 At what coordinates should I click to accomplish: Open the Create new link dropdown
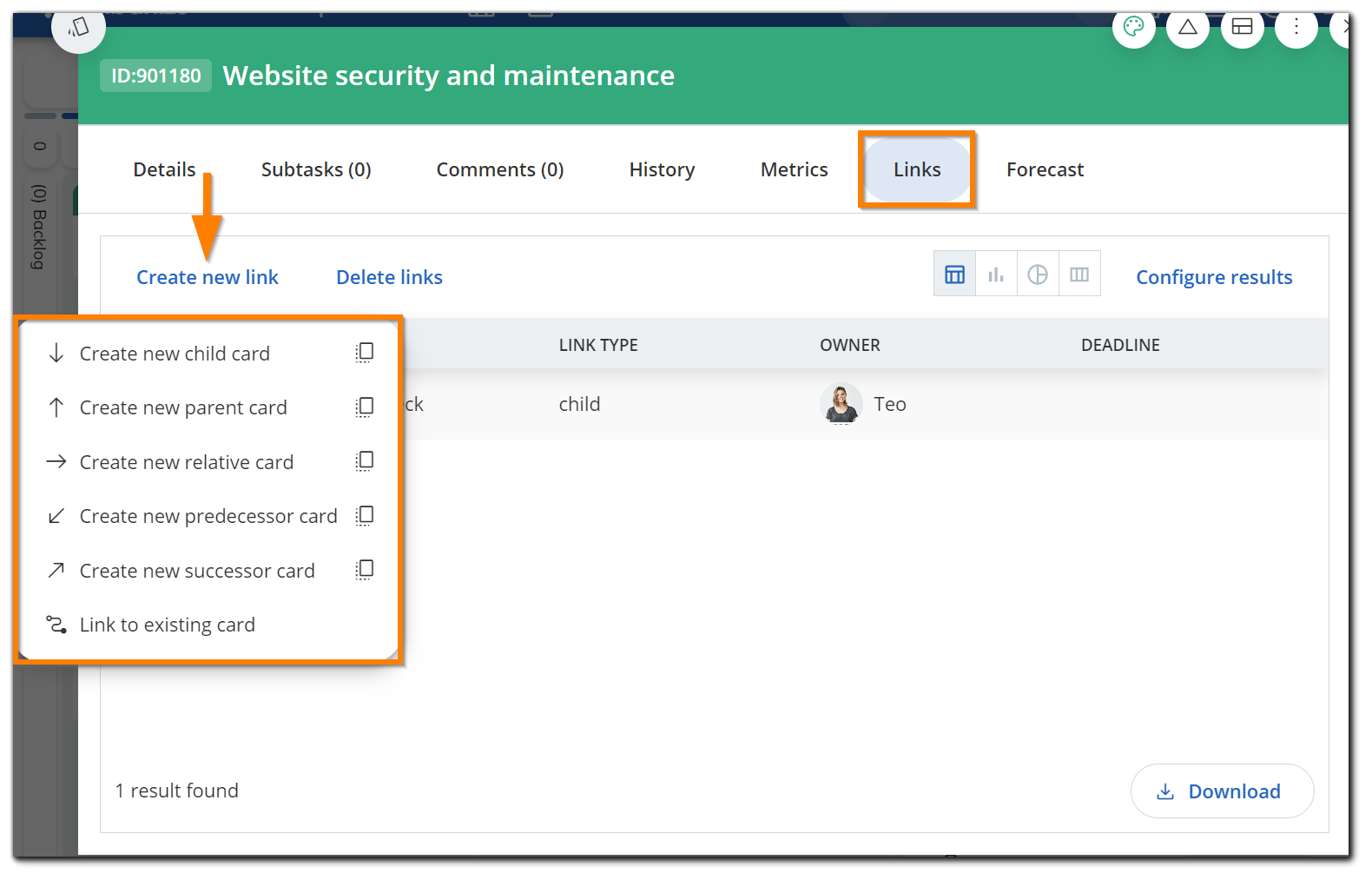[207, 277]
